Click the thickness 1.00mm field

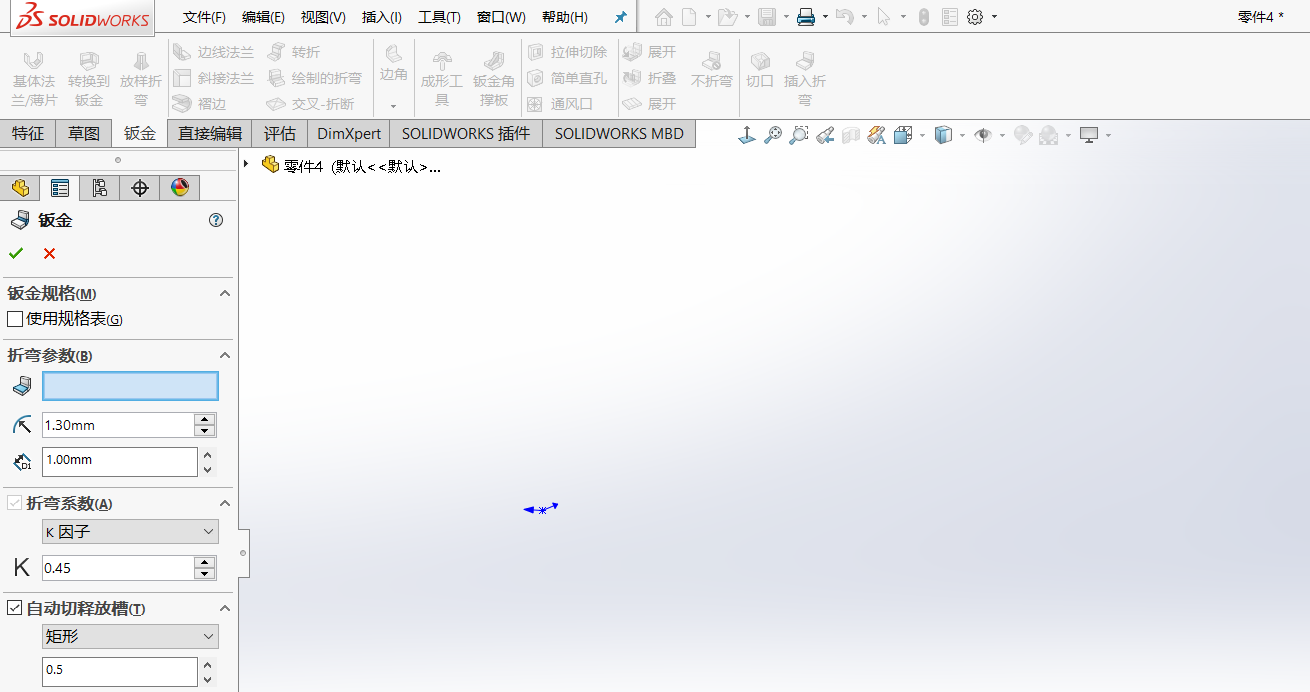pyautogui.click(x=120, y=460)
